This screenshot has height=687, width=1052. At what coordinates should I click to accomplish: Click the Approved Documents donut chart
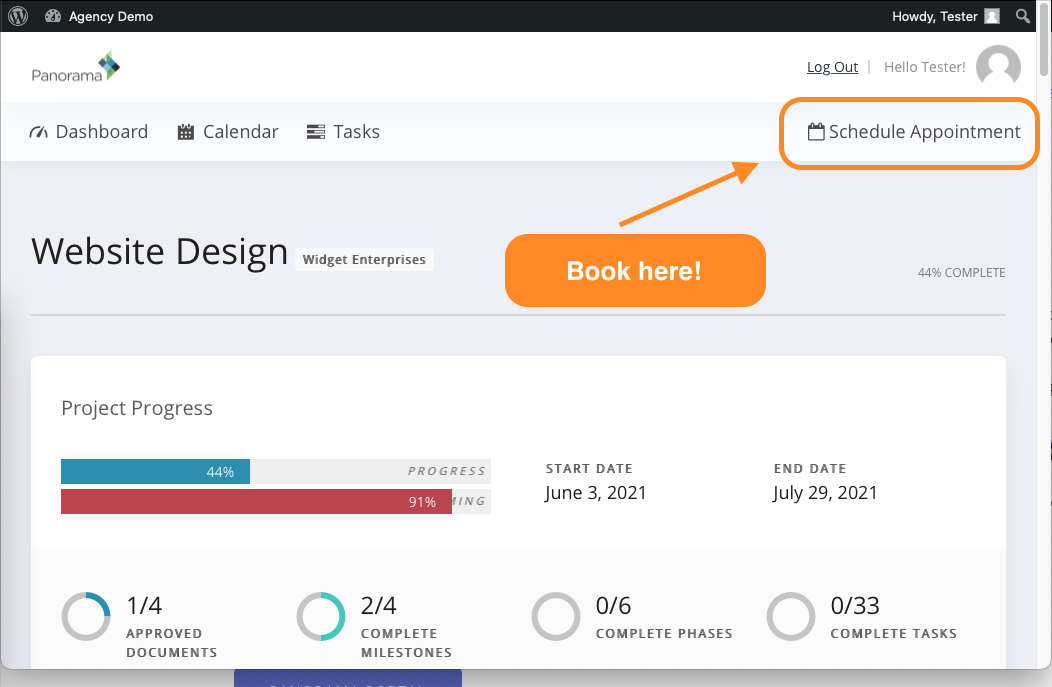(x=86, y=616)
